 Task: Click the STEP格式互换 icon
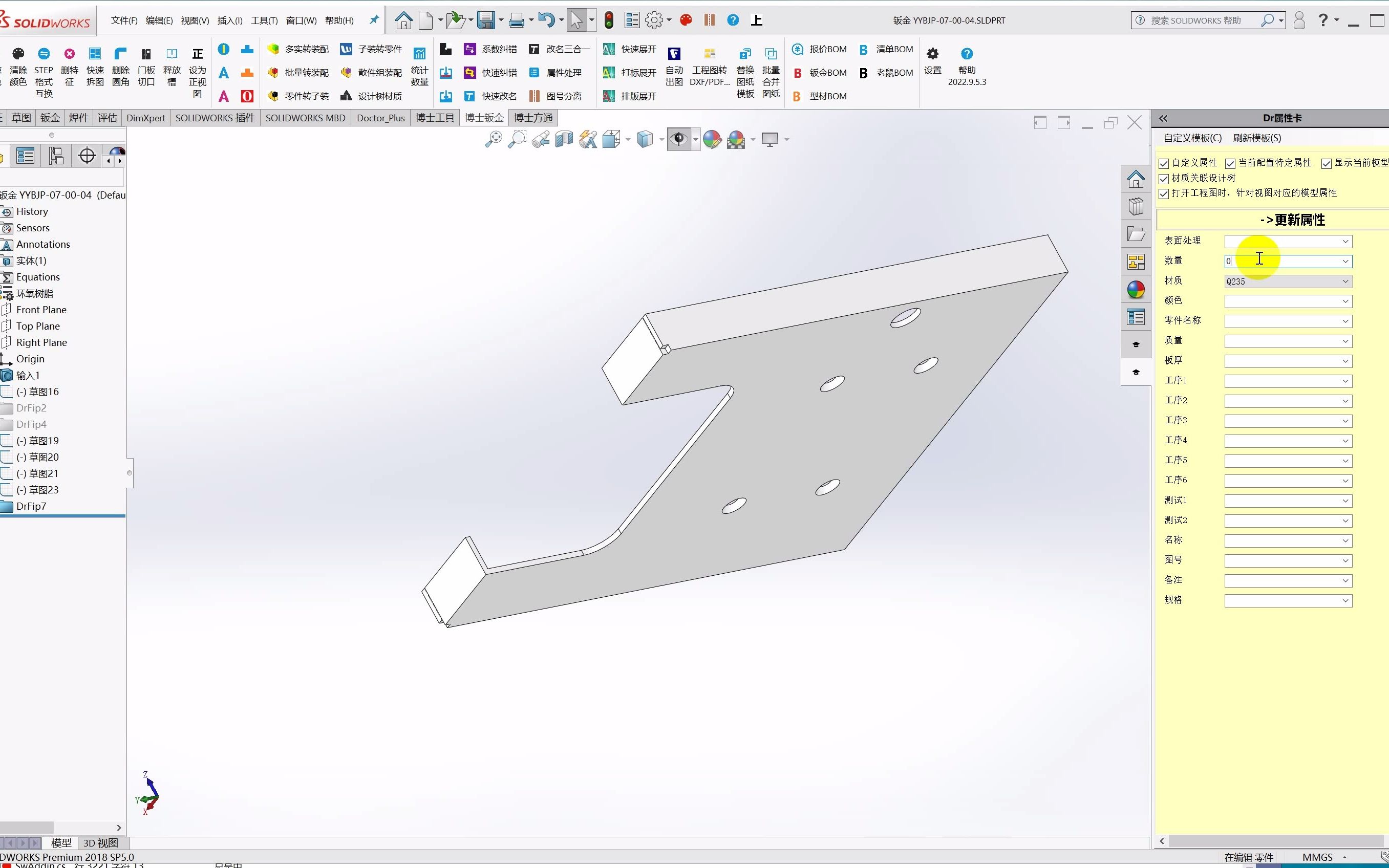click(44, 54)
